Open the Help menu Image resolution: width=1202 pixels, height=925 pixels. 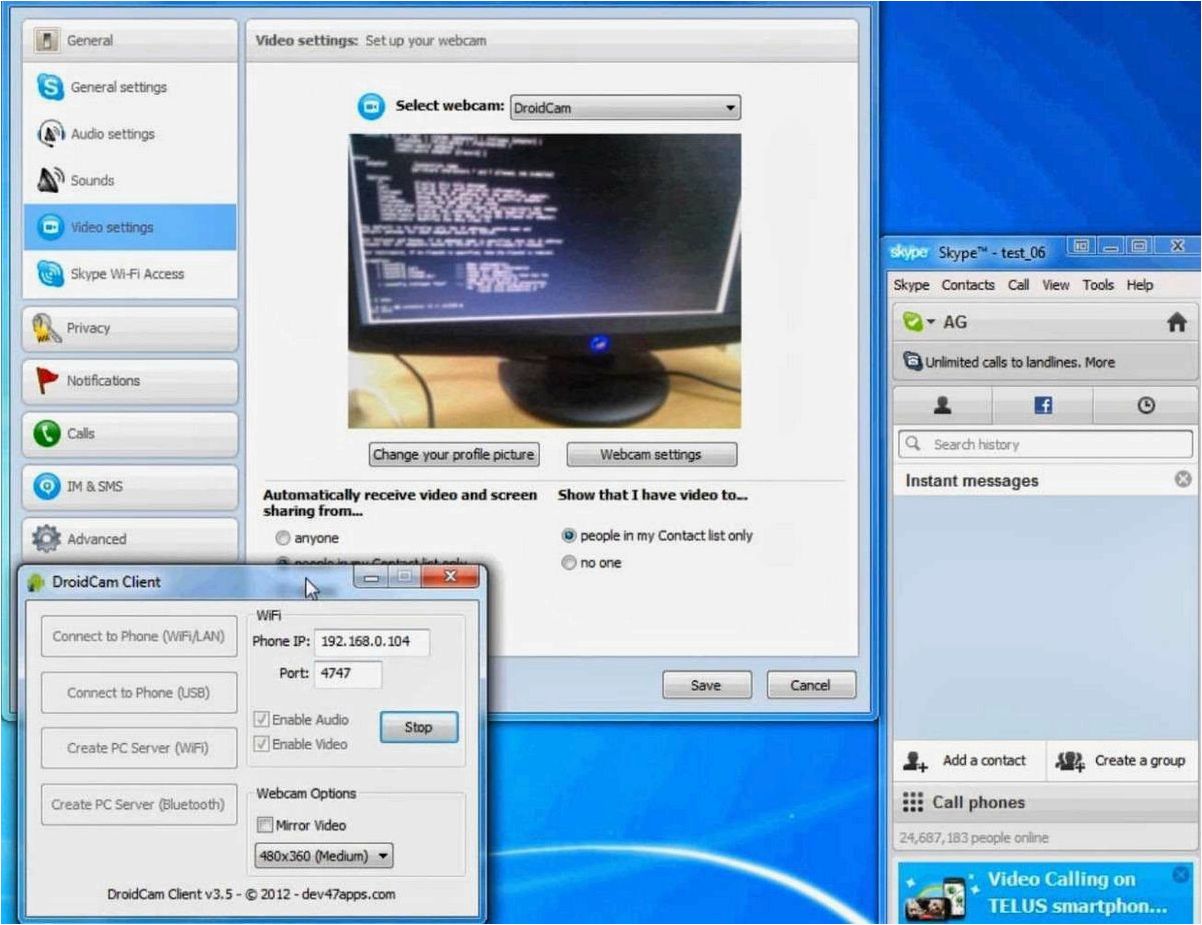click(1140, 285)
